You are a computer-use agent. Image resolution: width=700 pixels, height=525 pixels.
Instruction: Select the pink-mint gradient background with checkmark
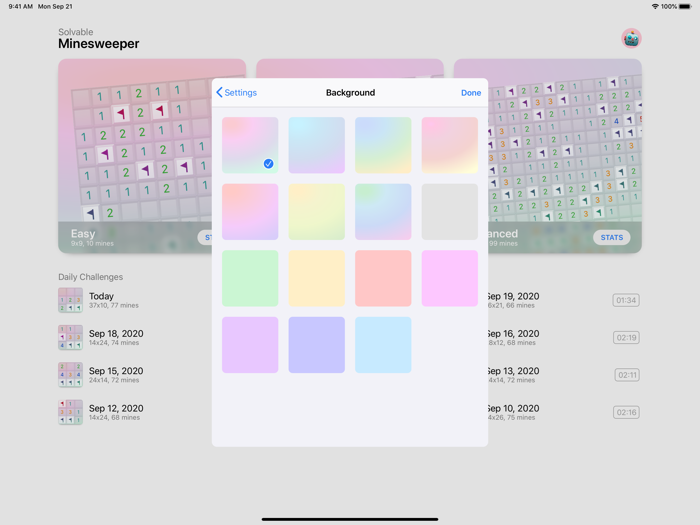click(250, 145)
